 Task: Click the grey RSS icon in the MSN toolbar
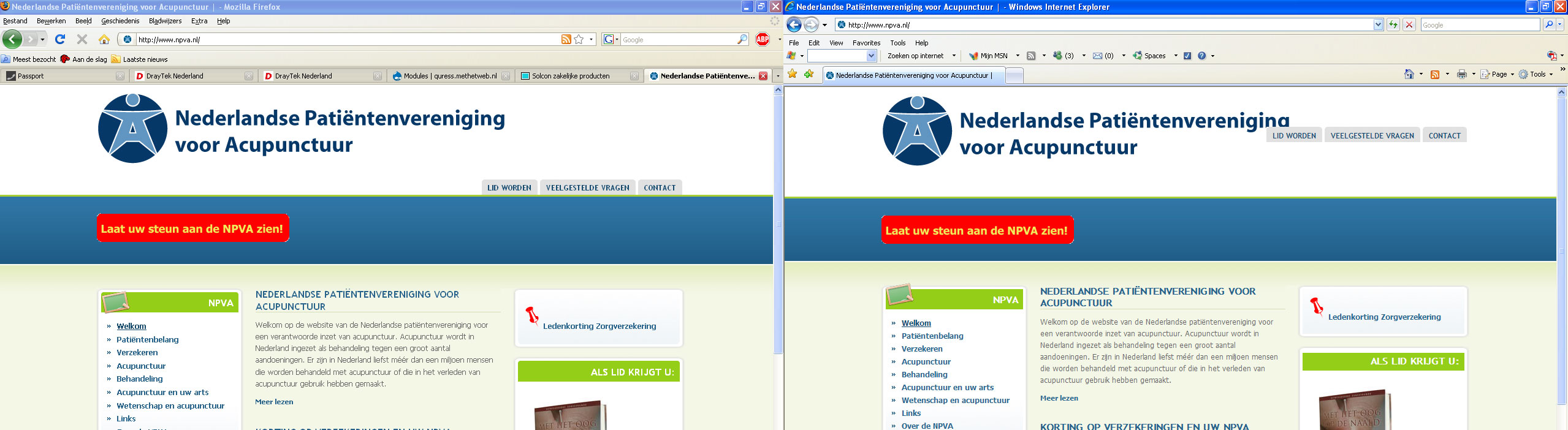click(1031, 56)
